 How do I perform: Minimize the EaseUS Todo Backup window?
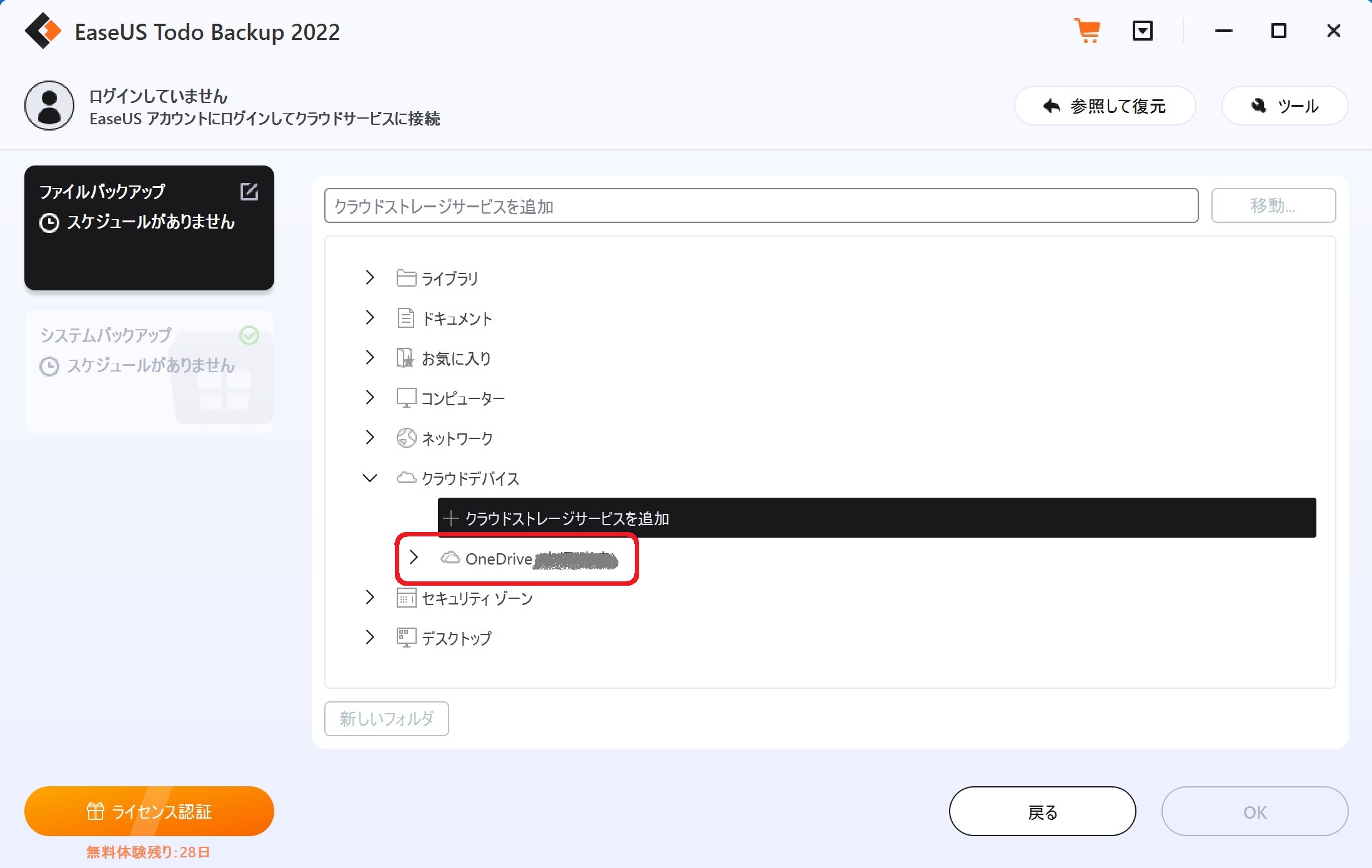1223,31
